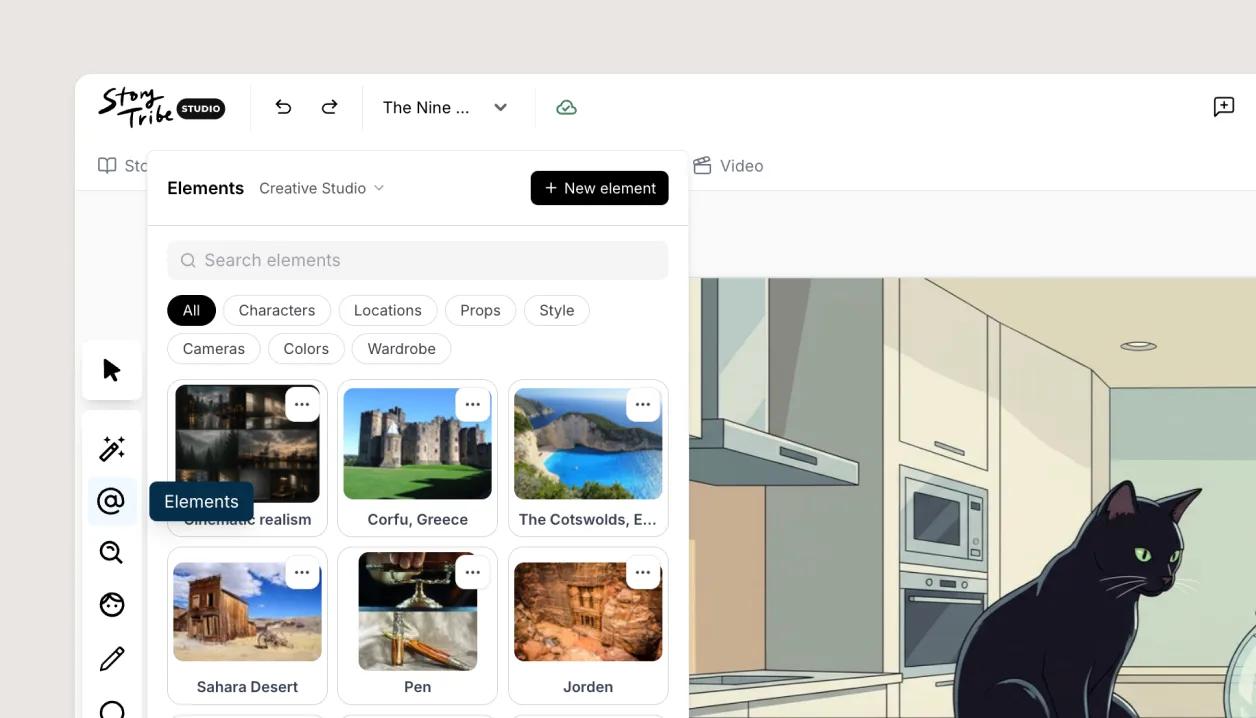Open options for The Cotswolds card
1256x718 pixels.
643,405
